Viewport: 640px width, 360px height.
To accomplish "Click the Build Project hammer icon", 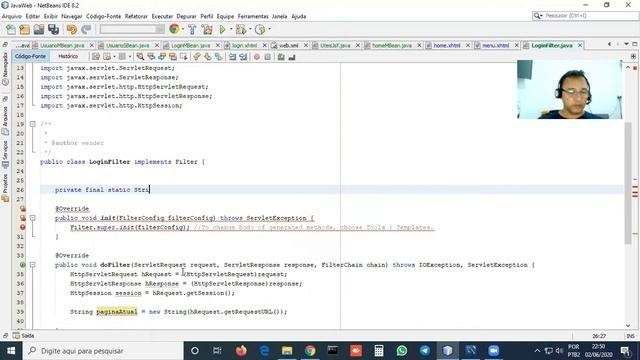I will pos(192,29).
